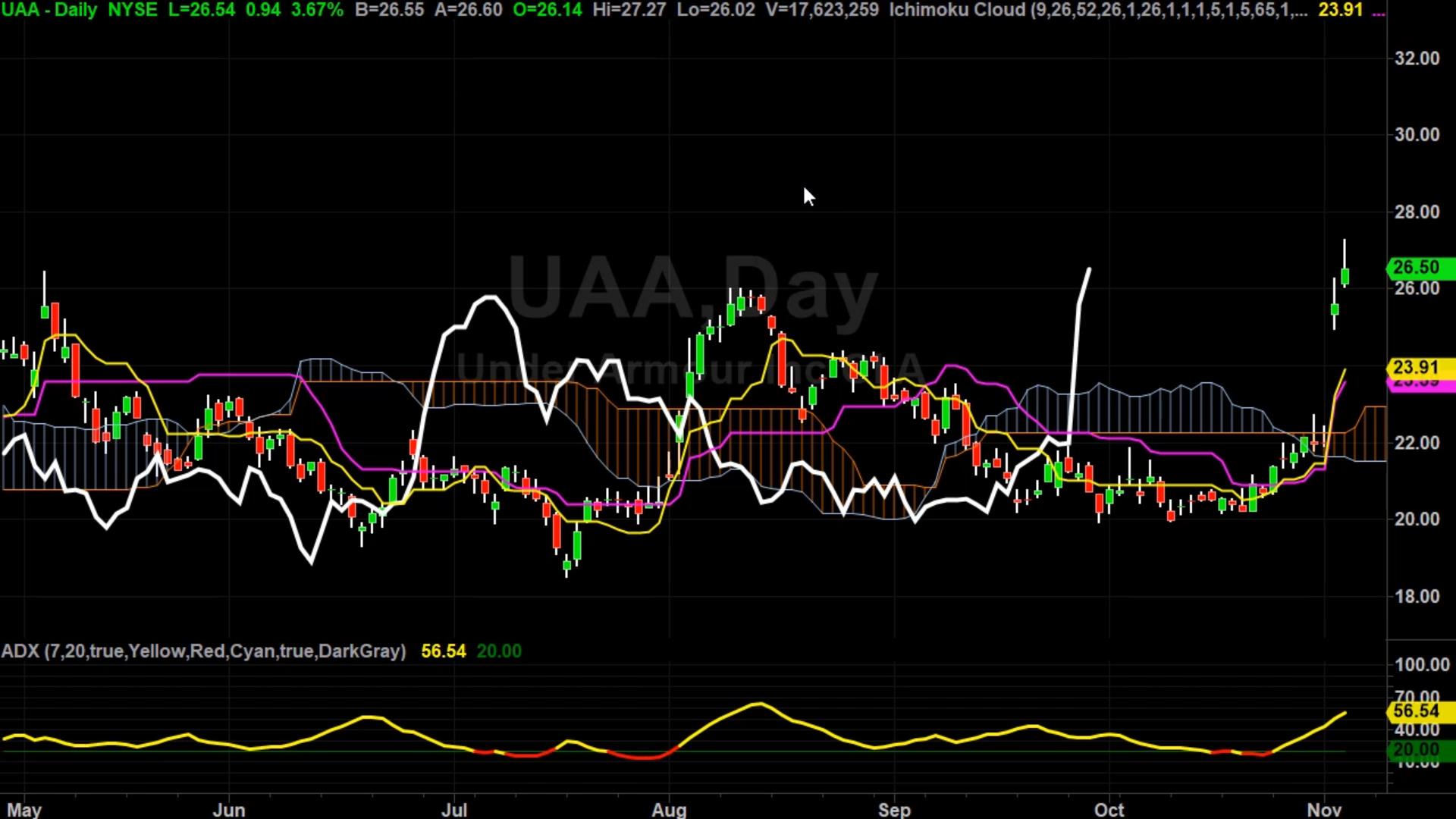
Task: Click the green 26.50 price marker
Action: (x=1420, y=268)
